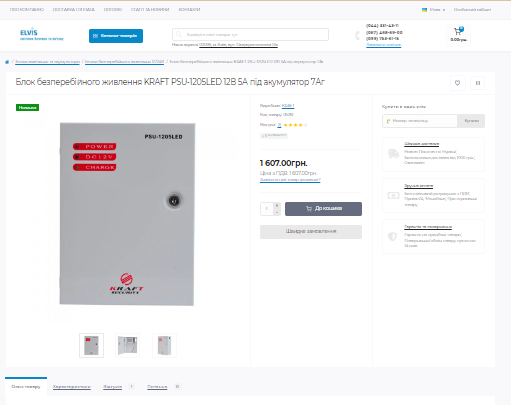Switch to the characteristics tab

(72, 387)
